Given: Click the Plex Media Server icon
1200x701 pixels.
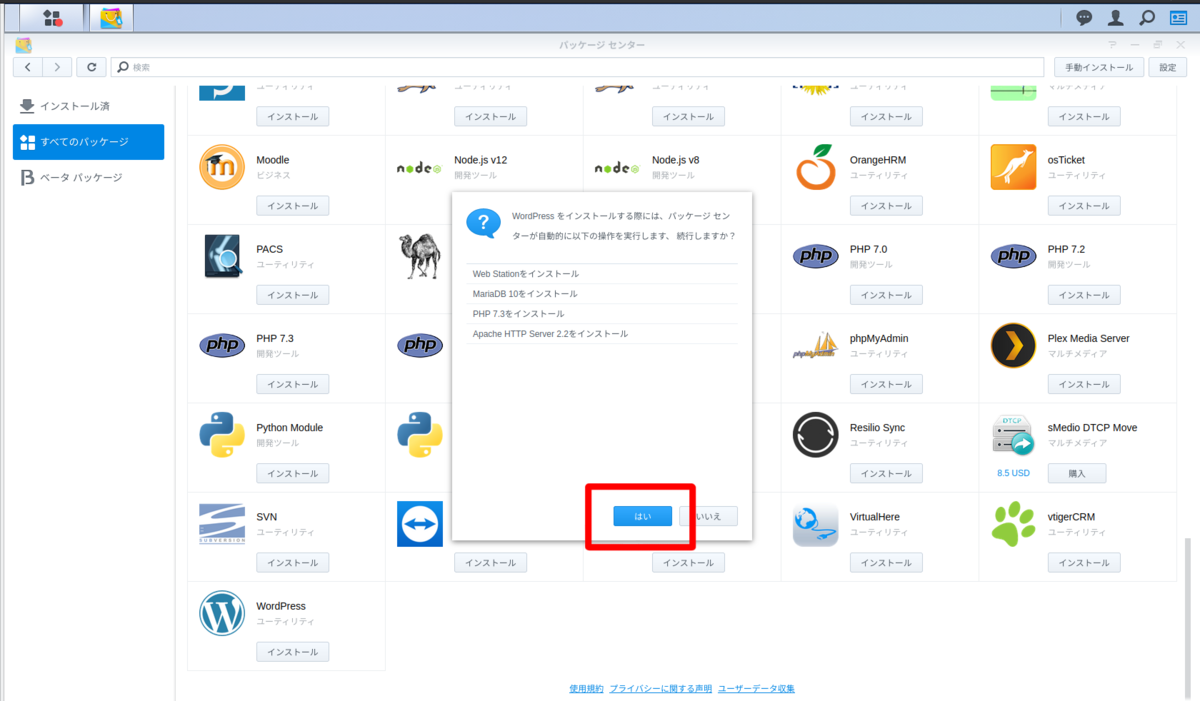Looking at the screenshot, I should click(1013, 346).
